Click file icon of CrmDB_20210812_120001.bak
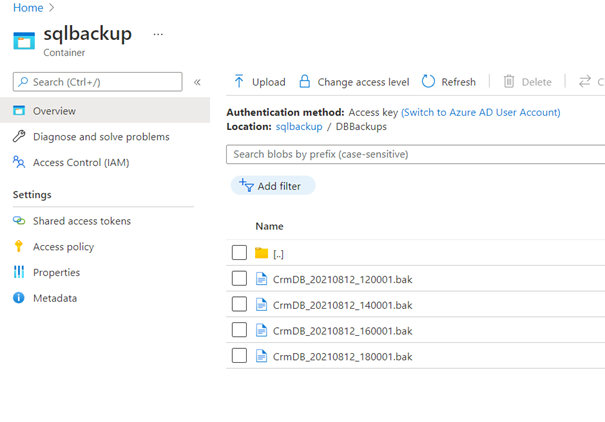The height and width of the screenshot is (422, 605). [x=262, y=279]
